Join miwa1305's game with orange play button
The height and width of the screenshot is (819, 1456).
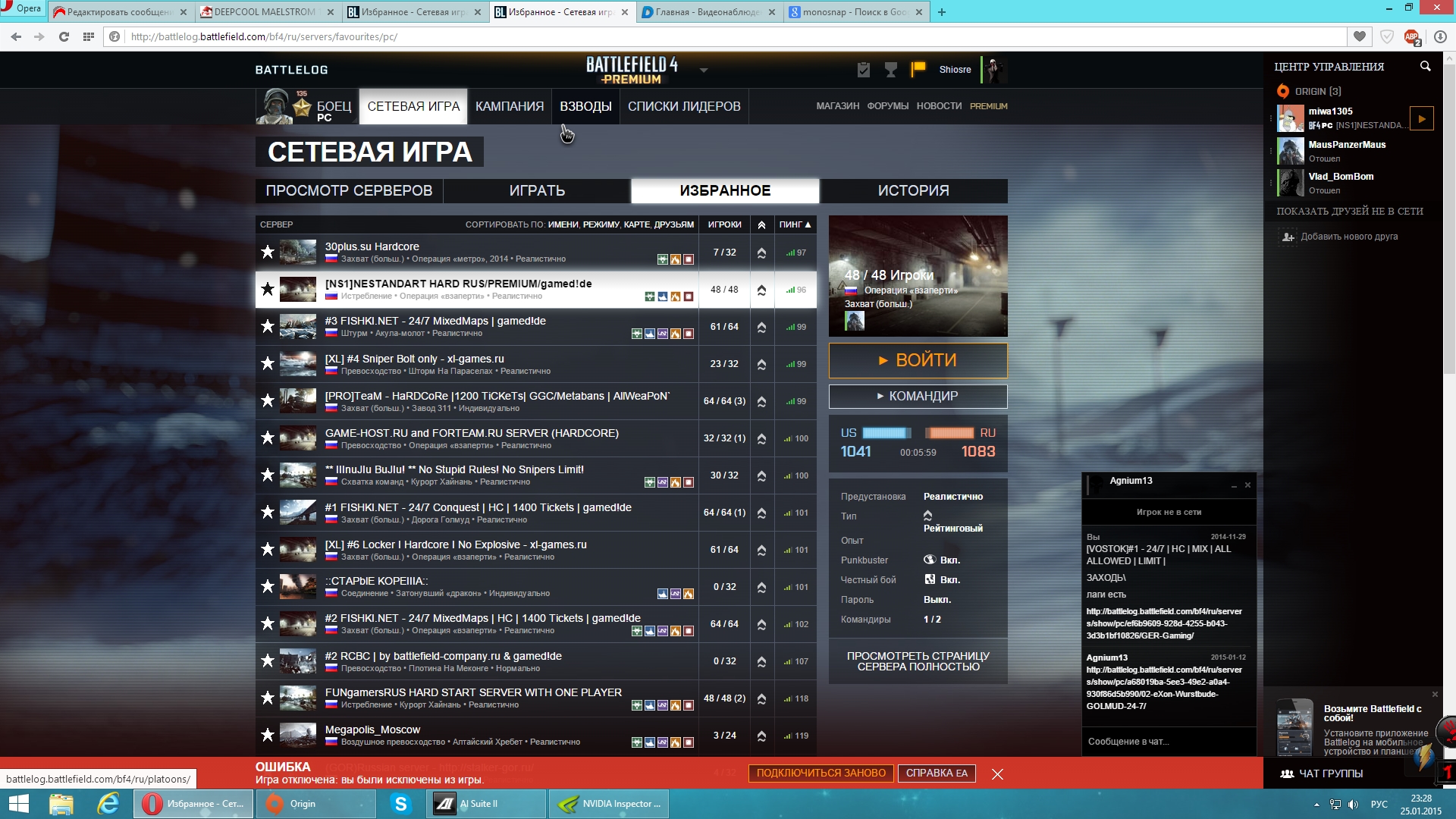1421,118
